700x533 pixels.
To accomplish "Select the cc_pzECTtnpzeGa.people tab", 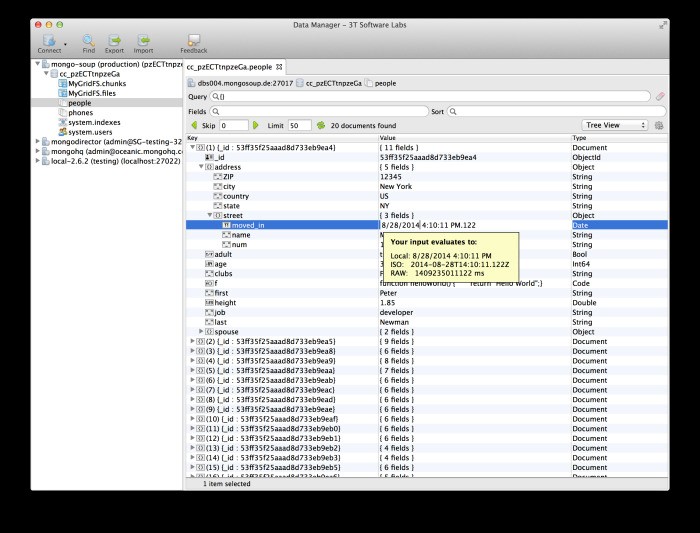I will click(234, 67).
